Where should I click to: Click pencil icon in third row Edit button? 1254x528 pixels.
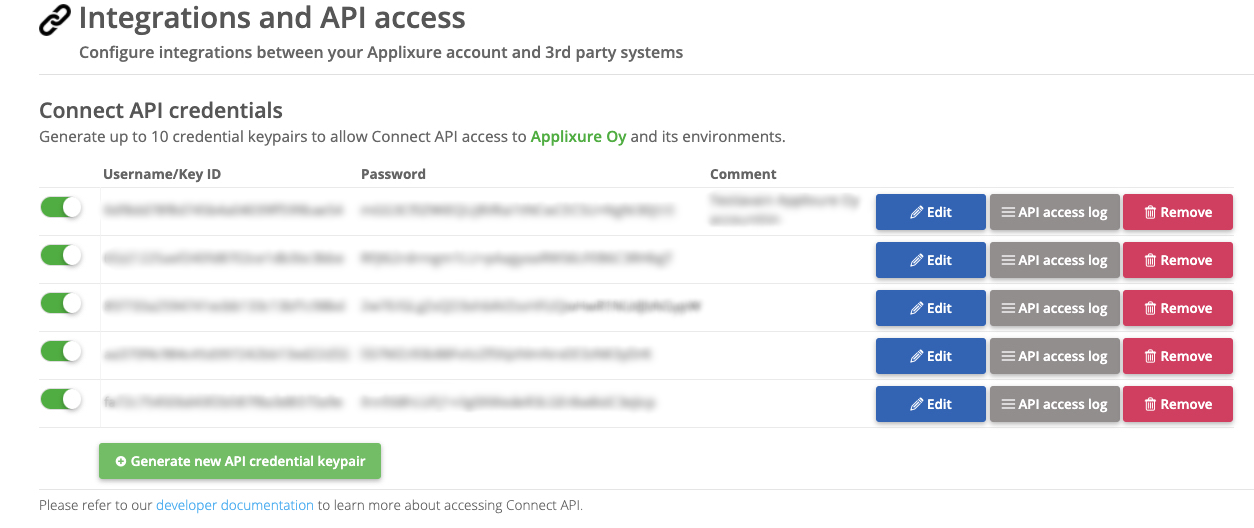[x=916, y=308]
